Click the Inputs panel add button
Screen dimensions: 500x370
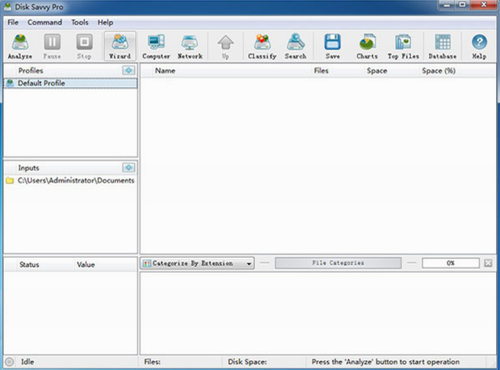point(129,167)
